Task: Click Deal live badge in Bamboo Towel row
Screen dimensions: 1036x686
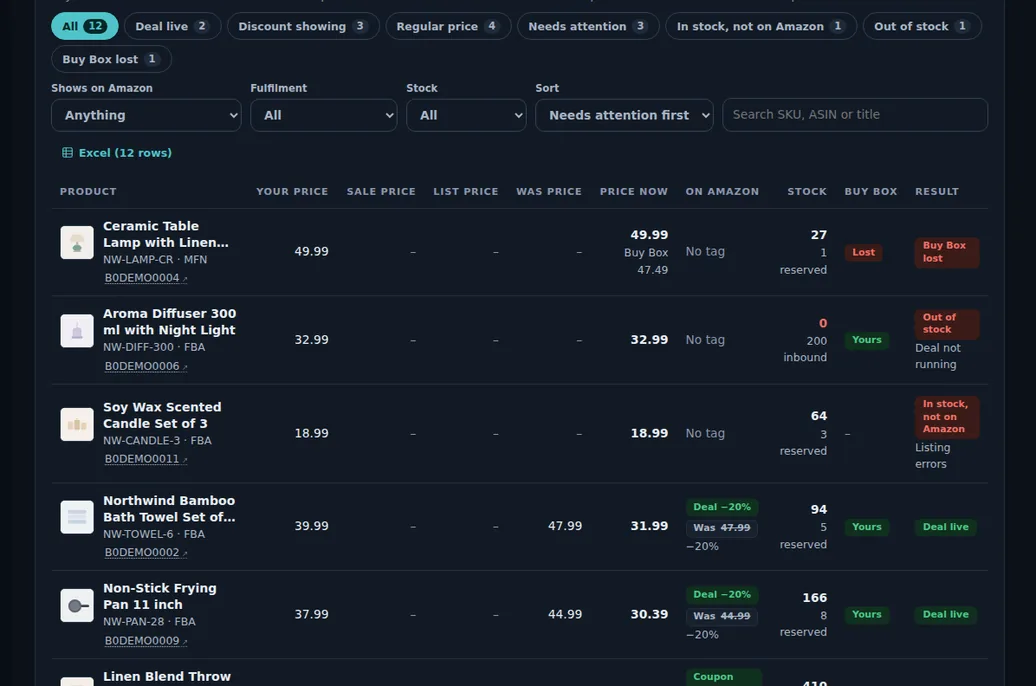Action: tap(945, 527)
